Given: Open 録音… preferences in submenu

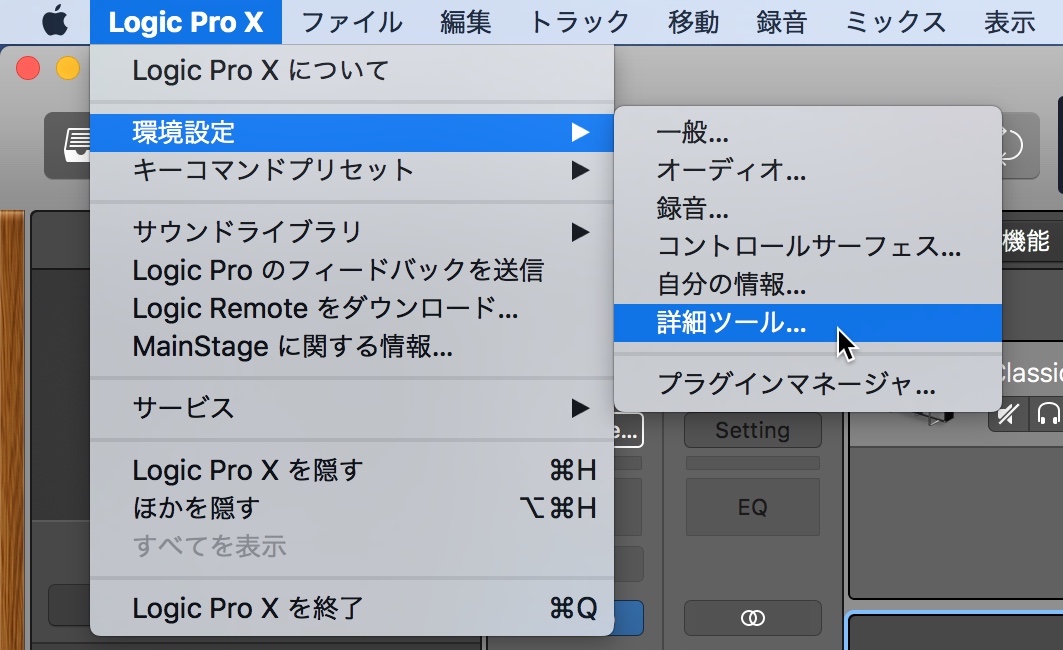Looking at the screenshot, I should click(808, 208).
